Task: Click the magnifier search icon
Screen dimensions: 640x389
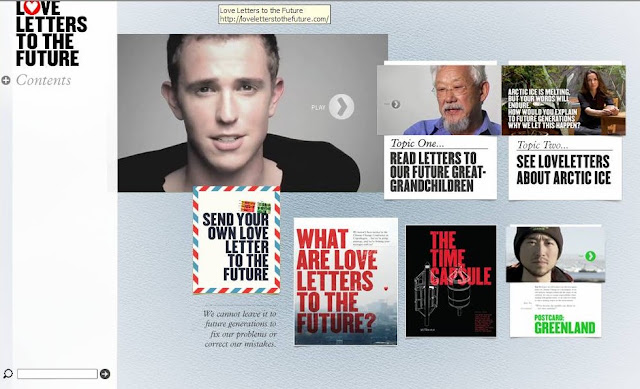Action: point(8,373)
